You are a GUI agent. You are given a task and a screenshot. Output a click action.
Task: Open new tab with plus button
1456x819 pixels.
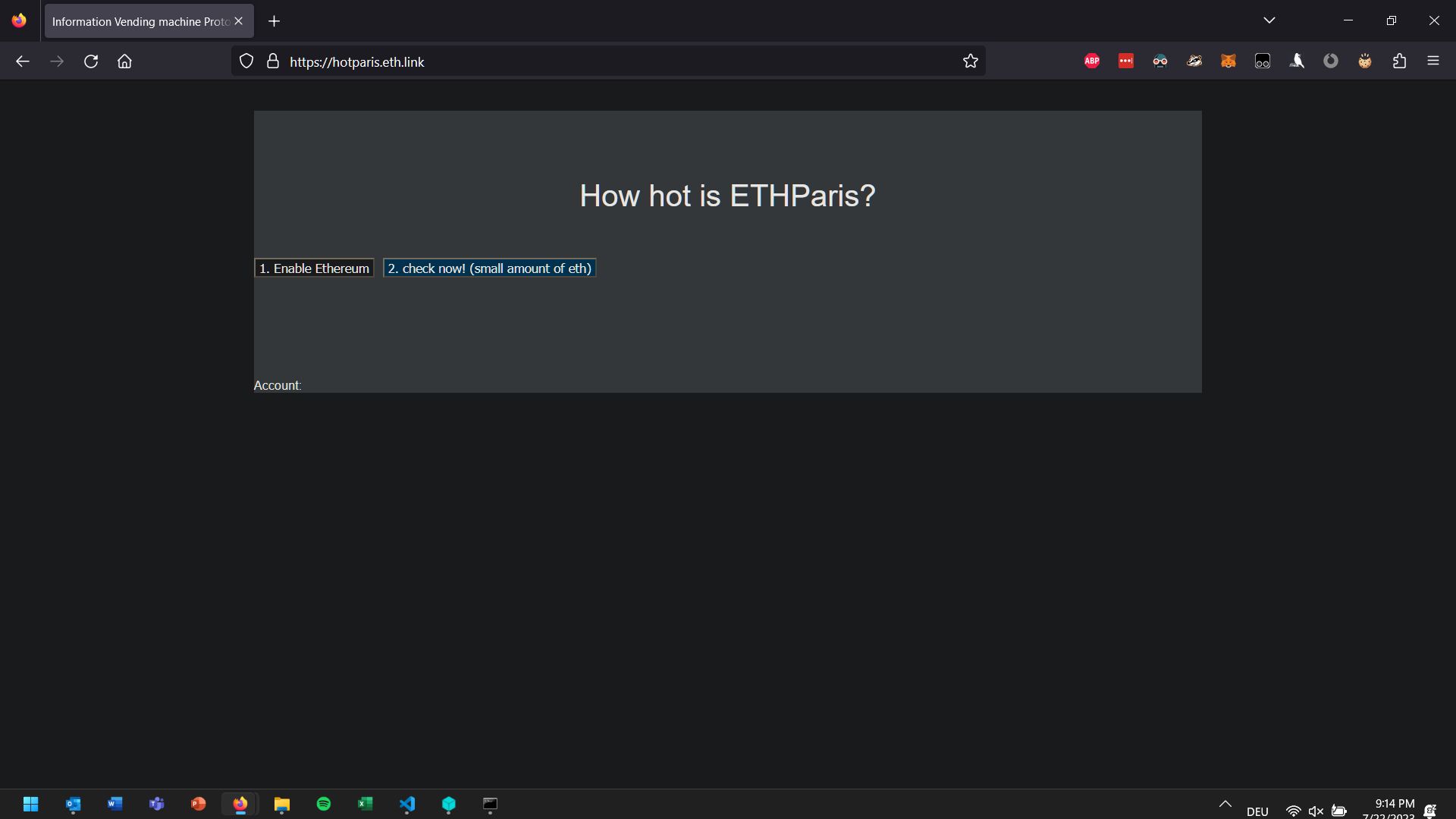[273, 20]
